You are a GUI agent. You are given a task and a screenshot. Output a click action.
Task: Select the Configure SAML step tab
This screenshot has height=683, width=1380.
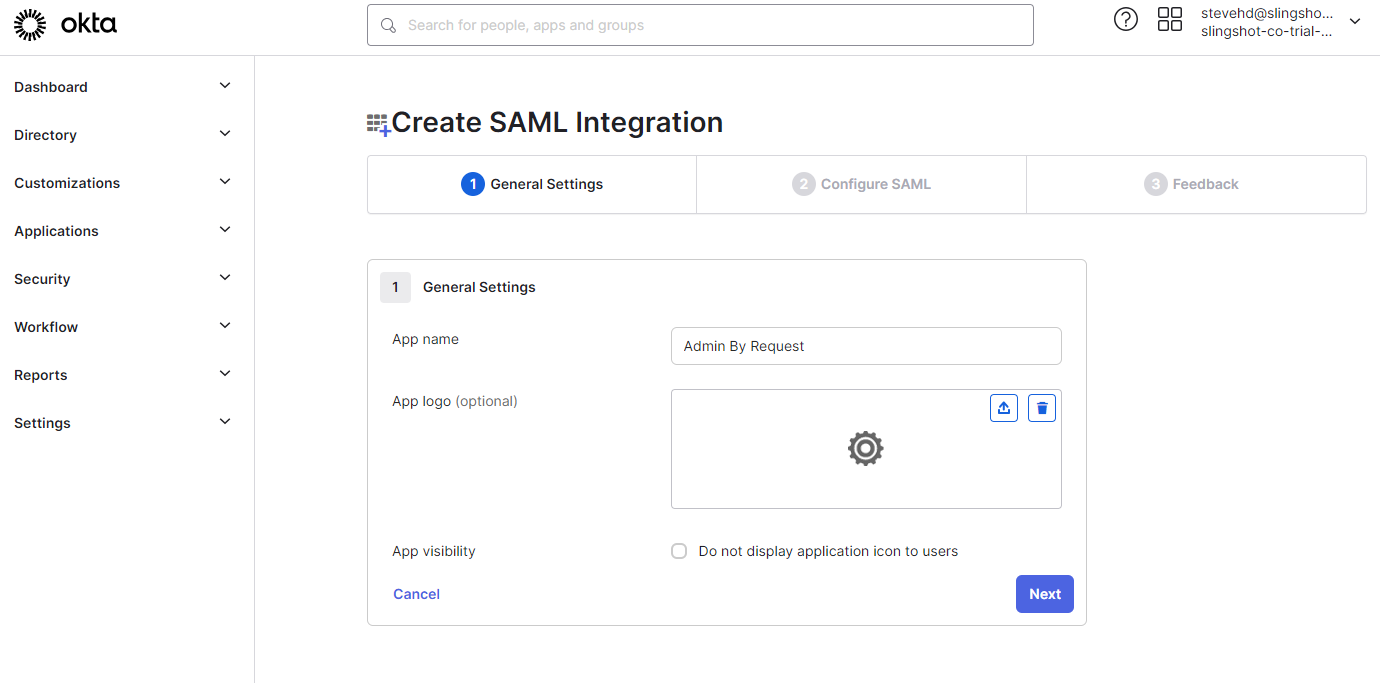[861, 184]
